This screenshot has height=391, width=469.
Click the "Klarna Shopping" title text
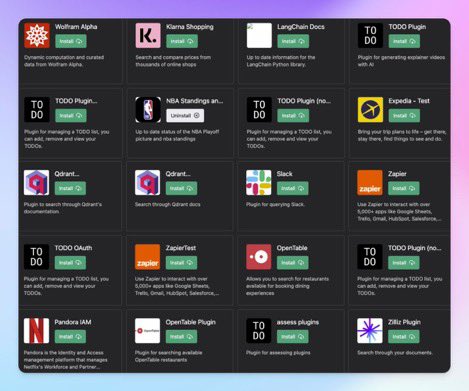[190, 27]
